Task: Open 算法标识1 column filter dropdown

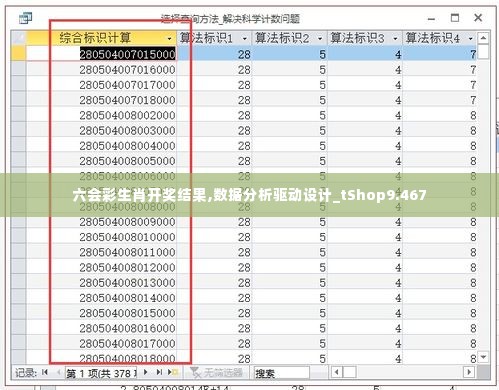Action: pyautogui.click(x=245, y=39)
